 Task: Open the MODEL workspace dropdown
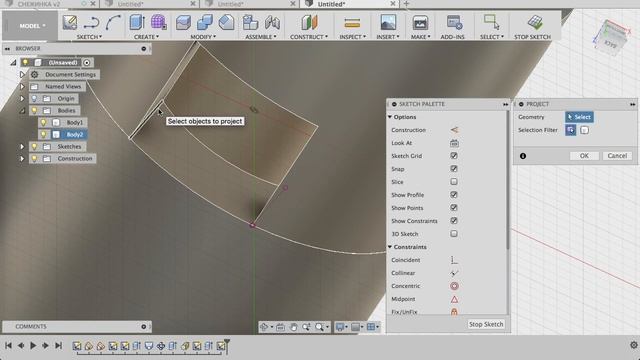click(33, 26)
